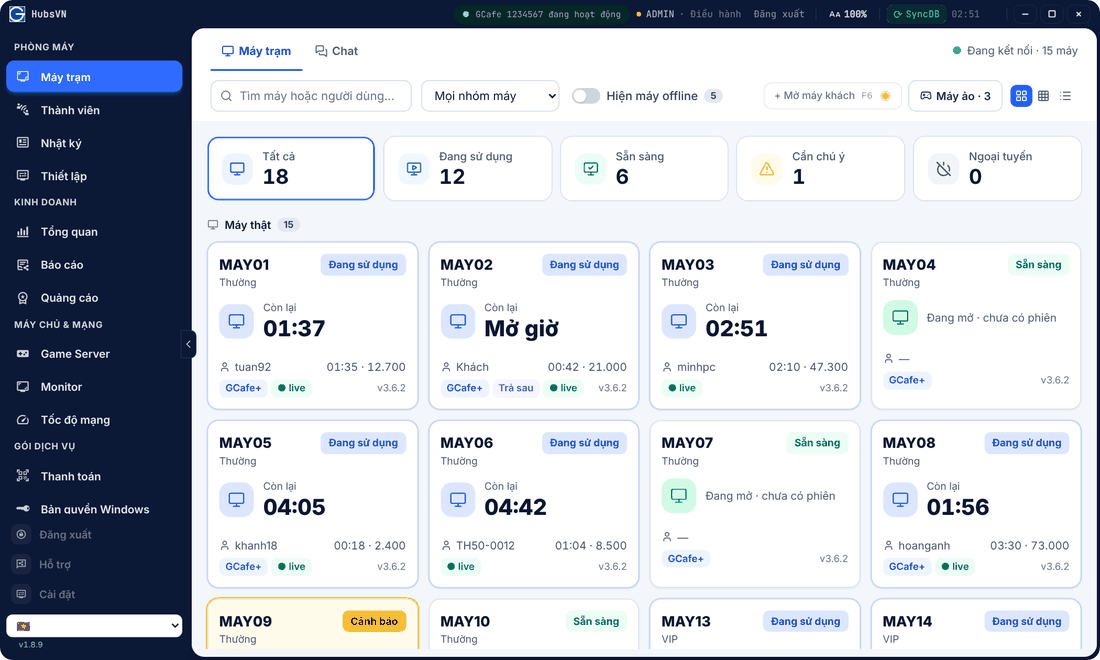Collapse the sidebar with the chevron
The height and width of the screenshot is (660, 1100).
tap(188, 344)
